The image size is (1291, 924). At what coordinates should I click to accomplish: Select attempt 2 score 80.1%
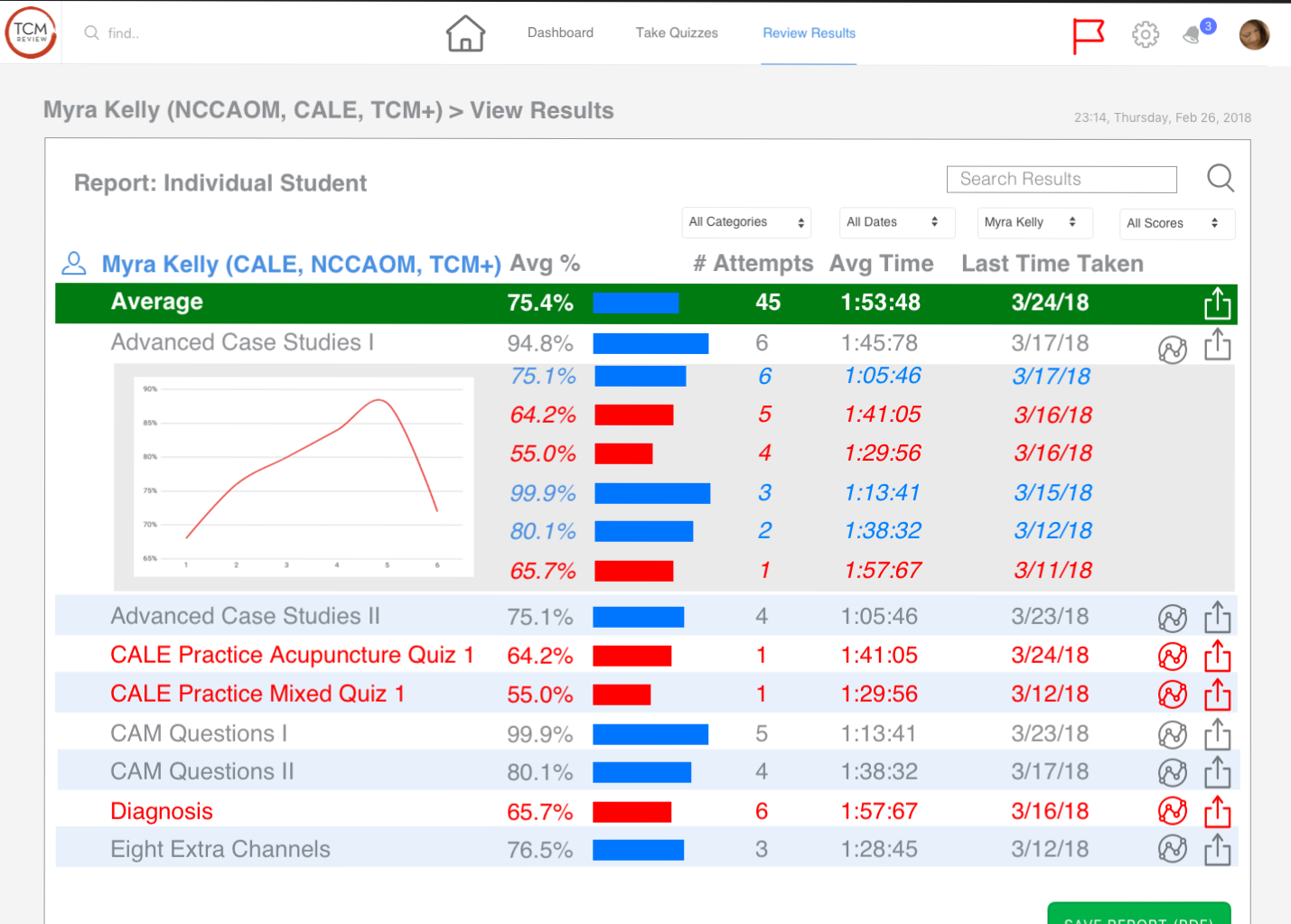[543, 531]
